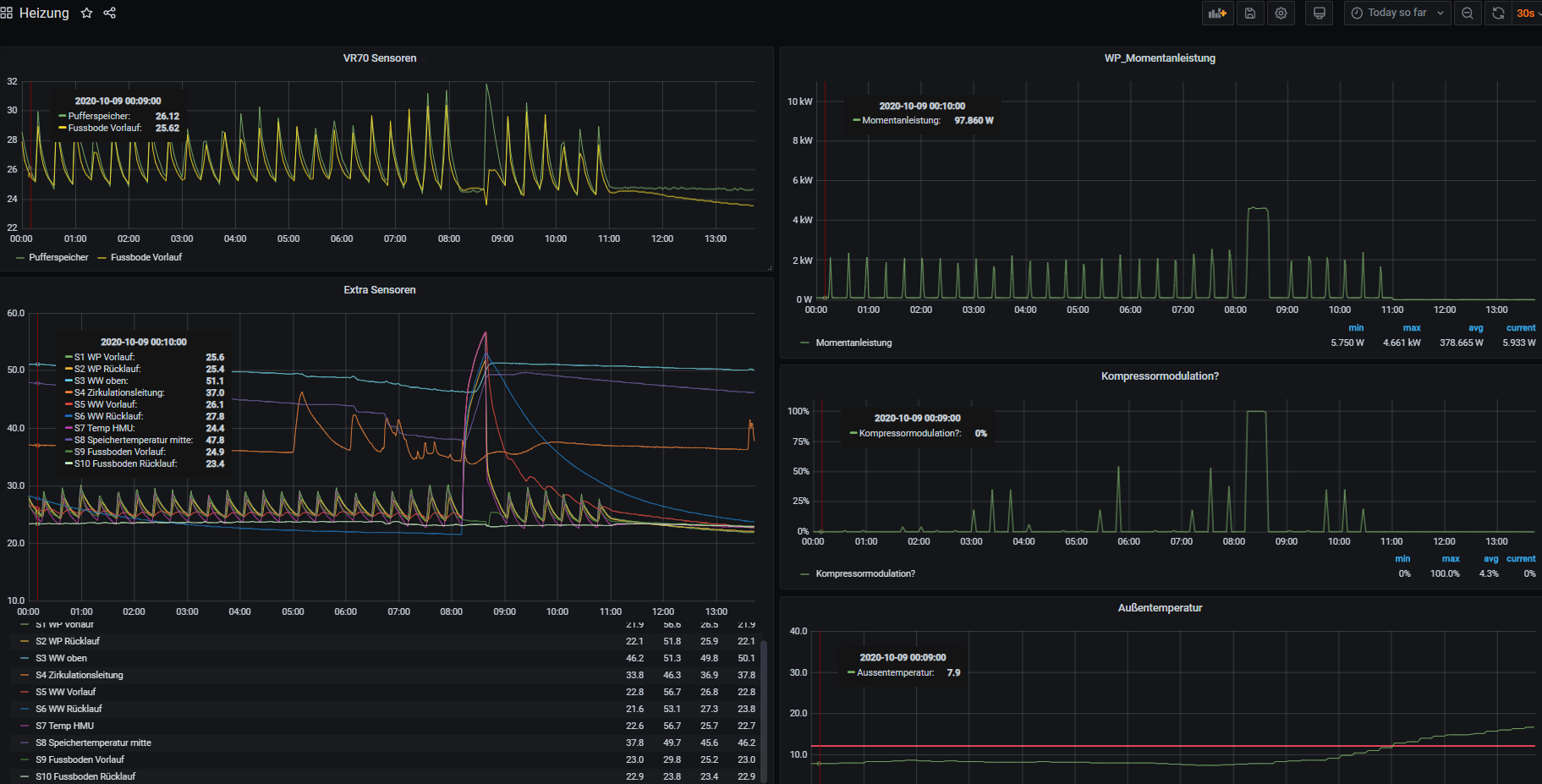The image size is (1542, 784).
Task: Open the WP_Momentanleistung panel title menu
Action: 1159,58
